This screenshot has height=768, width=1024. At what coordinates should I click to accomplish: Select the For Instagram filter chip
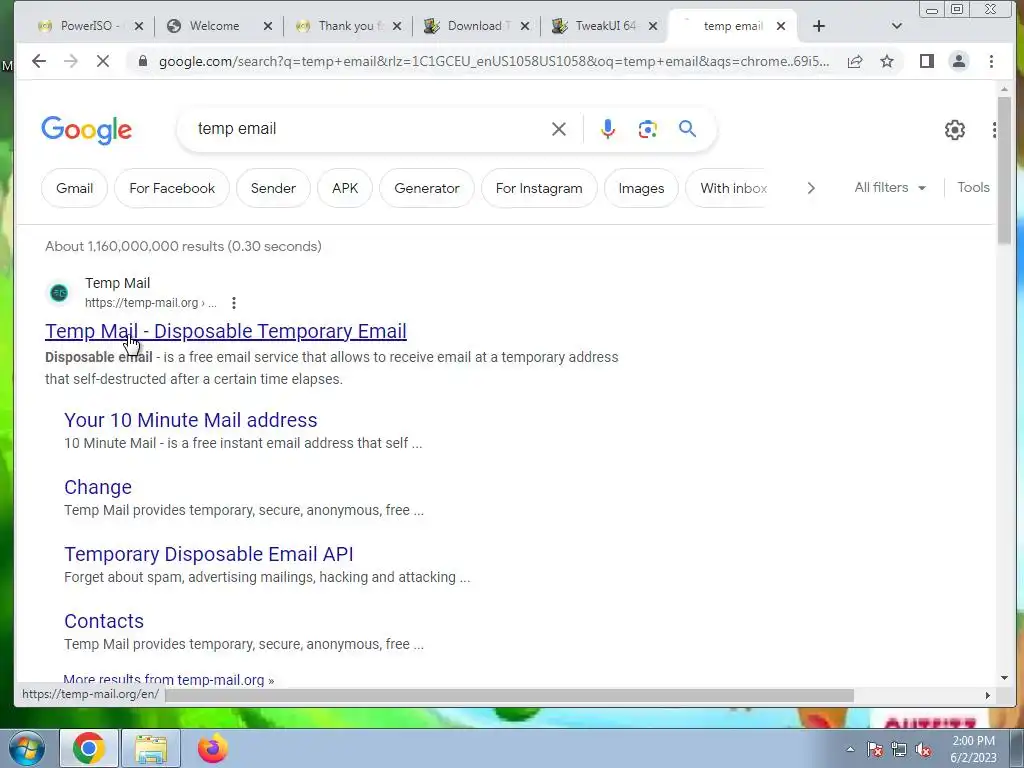(x=539, y=188)
